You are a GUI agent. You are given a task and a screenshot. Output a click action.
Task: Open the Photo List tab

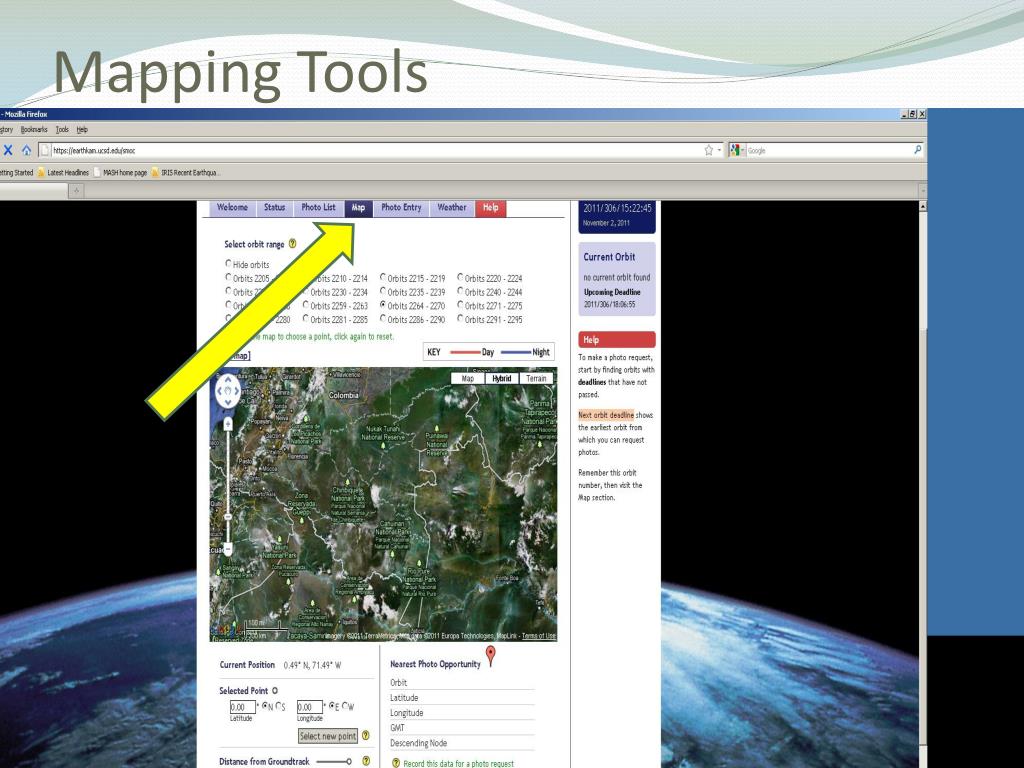[319, 208]
